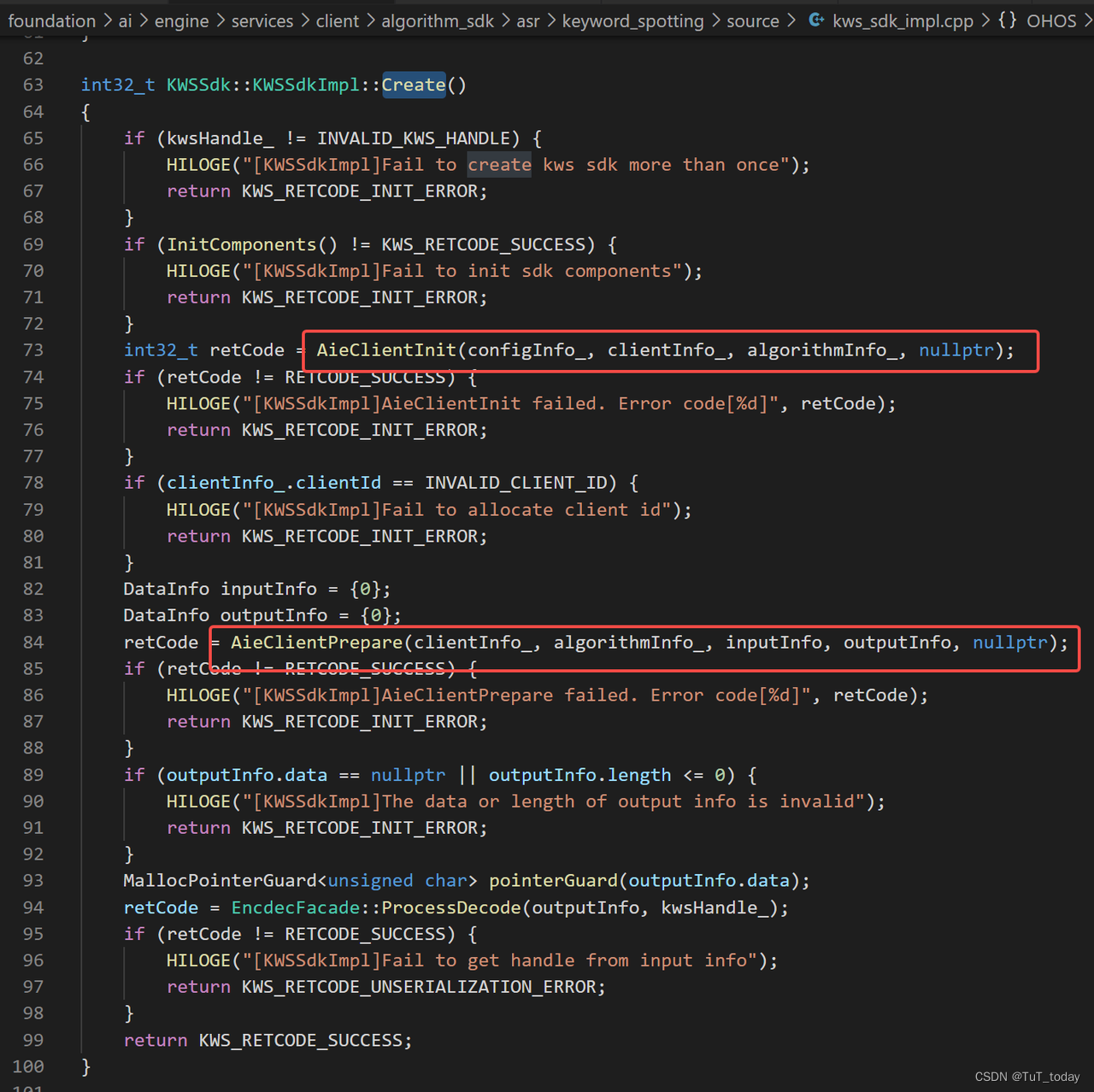Click 'outputInfo' in DataInfo declaration line 83

coord(273,615)
